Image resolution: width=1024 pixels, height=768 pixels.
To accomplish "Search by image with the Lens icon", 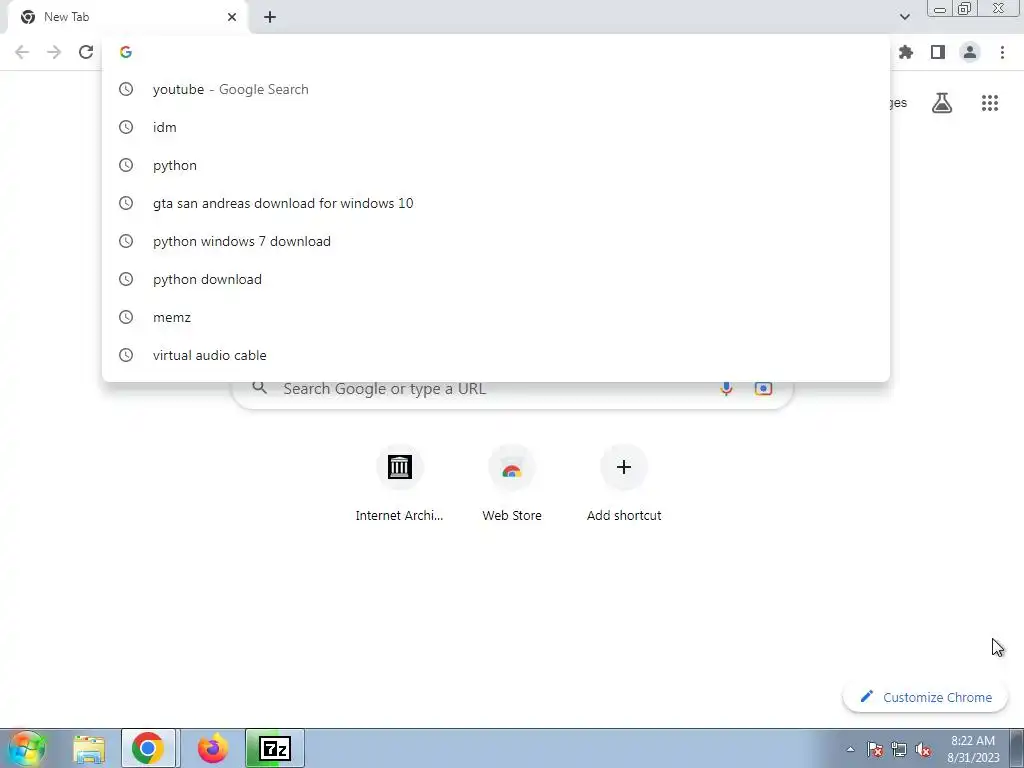I will pos(763,389).
